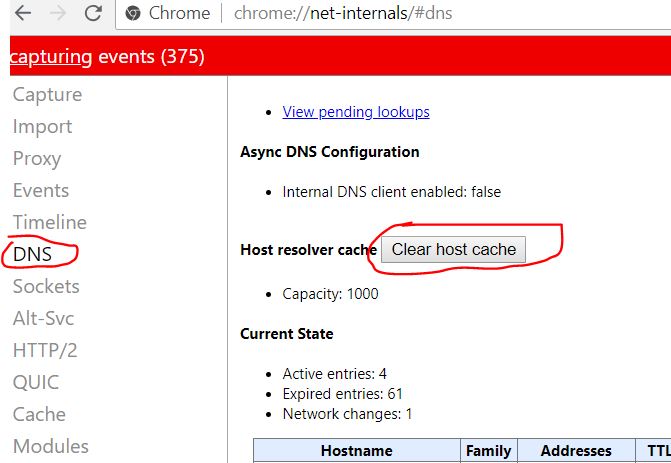This screenshot has height=463, width=671.
Task: Switch to the Timeline tab
Action: 50,223
